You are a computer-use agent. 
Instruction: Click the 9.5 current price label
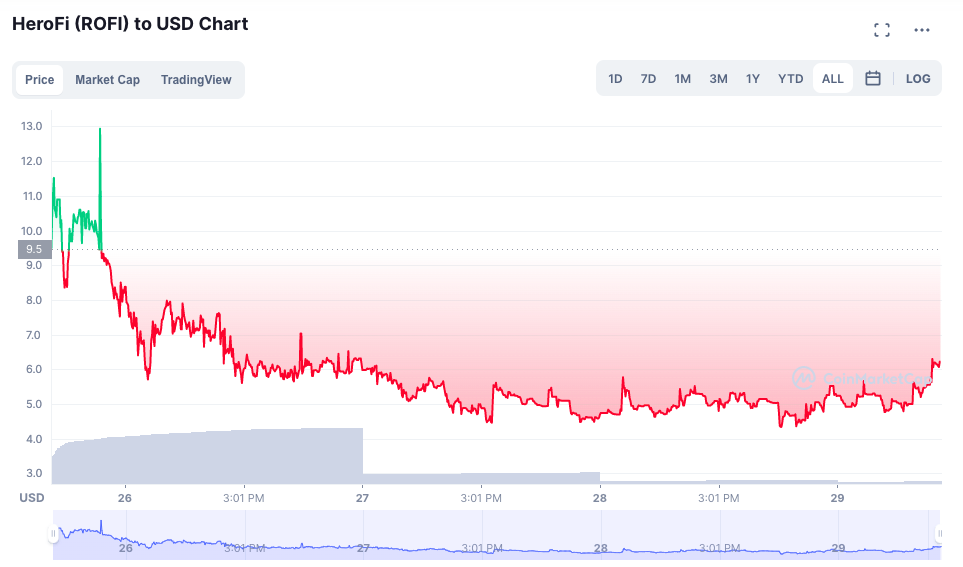tap(34, 249)
